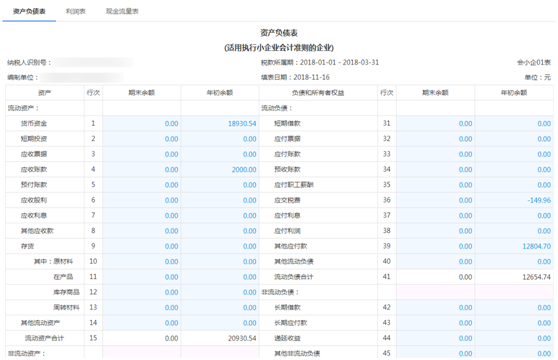This screenshot has width=558, height=360.
Task: Edit 应付职工薪酬 年初余额 cell
Action: click(514, 185)
